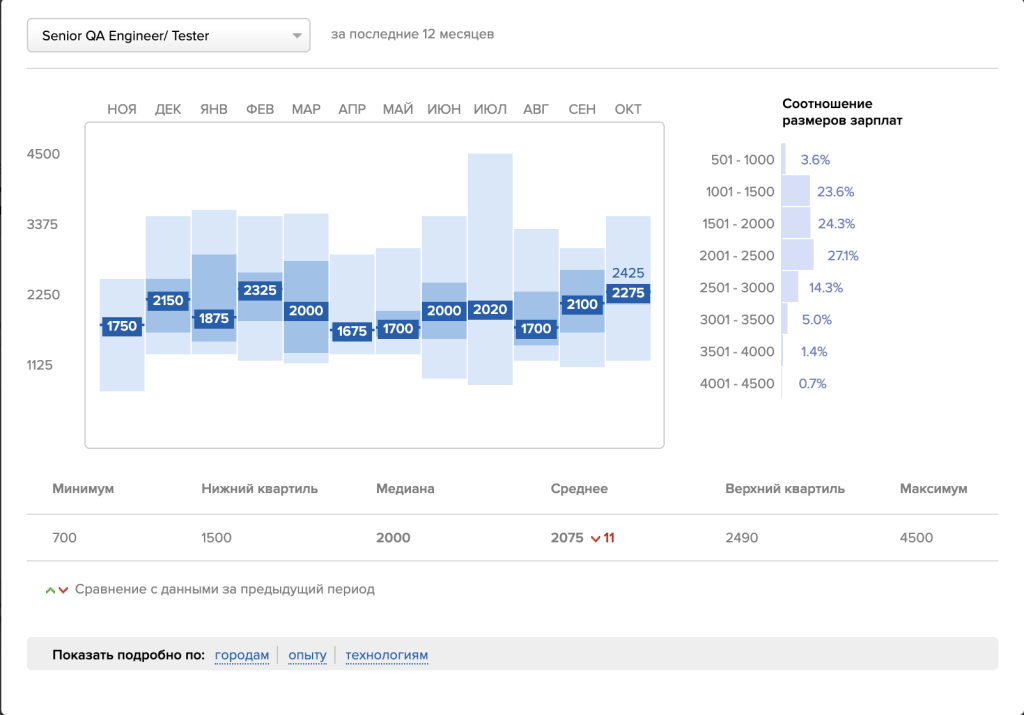
Task: Click the ОКТ median label 2275
Action: click(628, 293)
